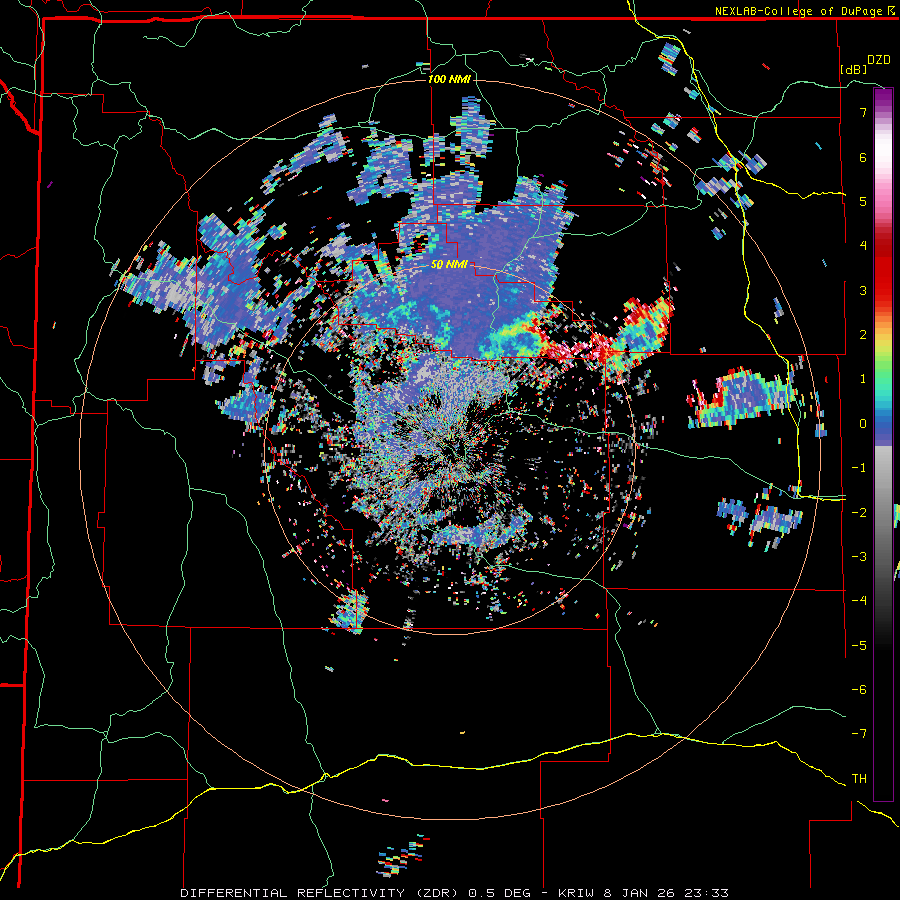Click the 3 value on the color scale
Image resolution: width=900 pixels, height=900 pixels.
tap(863, 290)
